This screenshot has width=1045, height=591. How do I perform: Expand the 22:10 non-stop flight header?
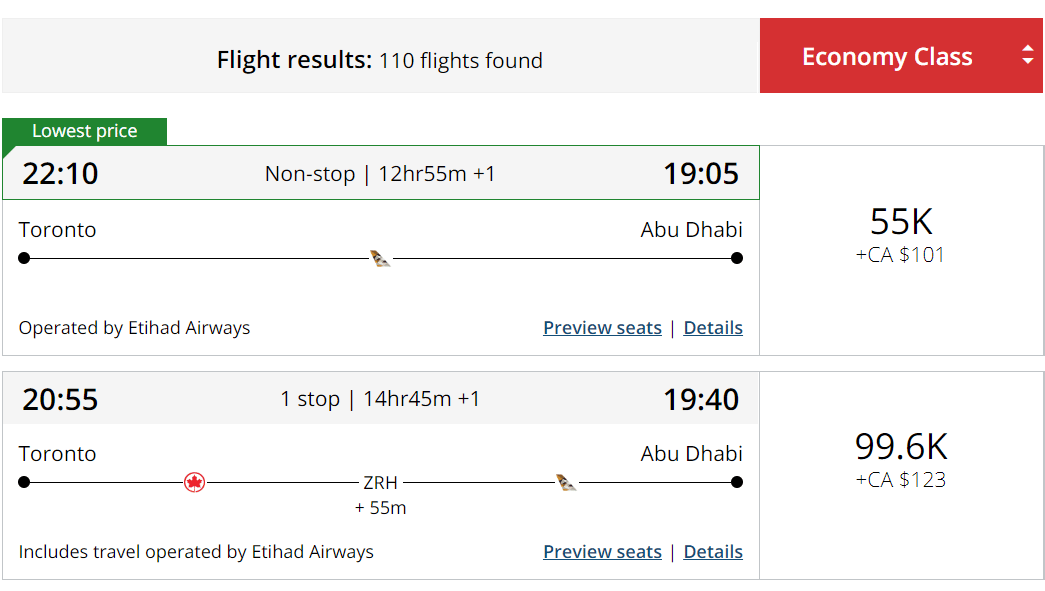tap(380, 174)
